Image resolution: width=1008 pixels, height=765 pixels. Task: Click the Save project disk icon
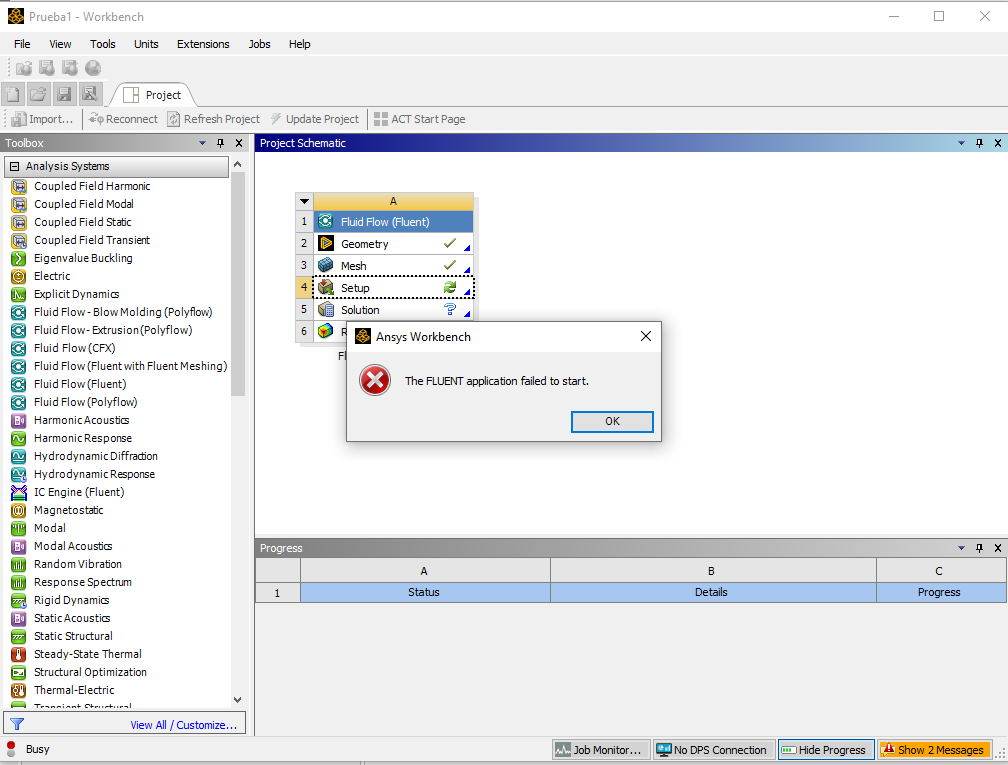64,94
